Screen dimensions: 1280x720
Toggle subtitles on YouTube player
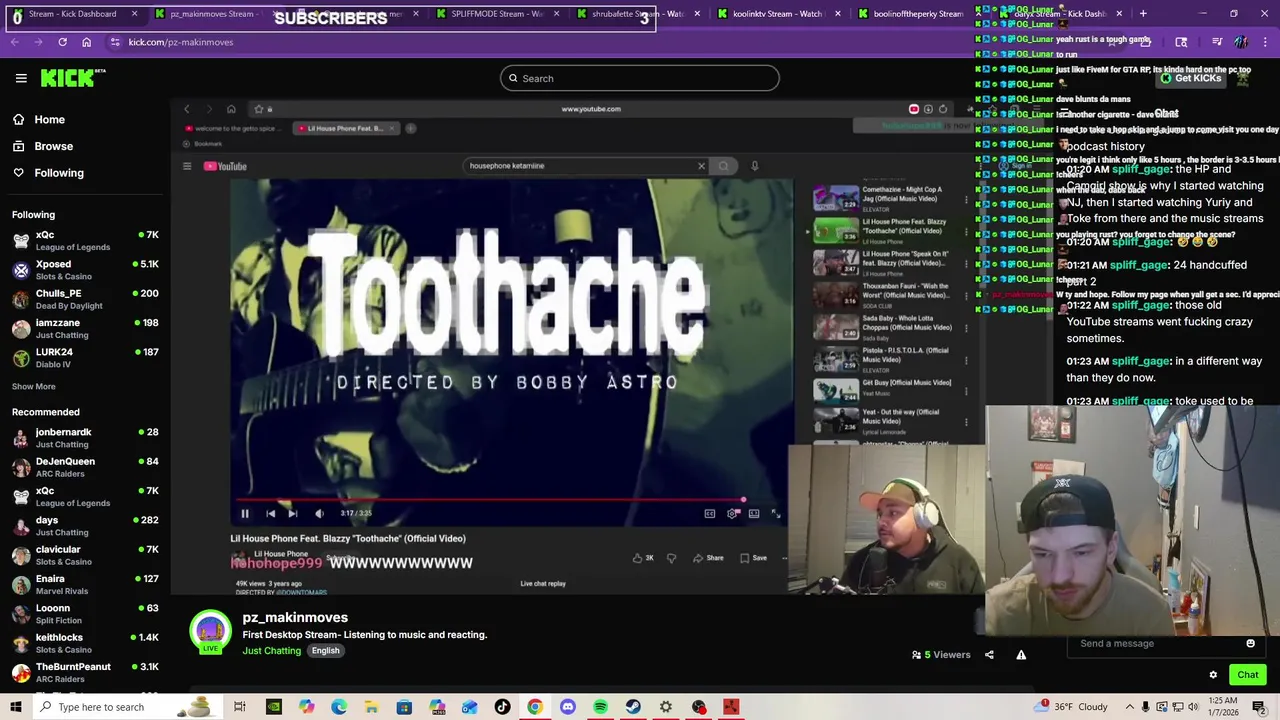click(x=710, y=513)
